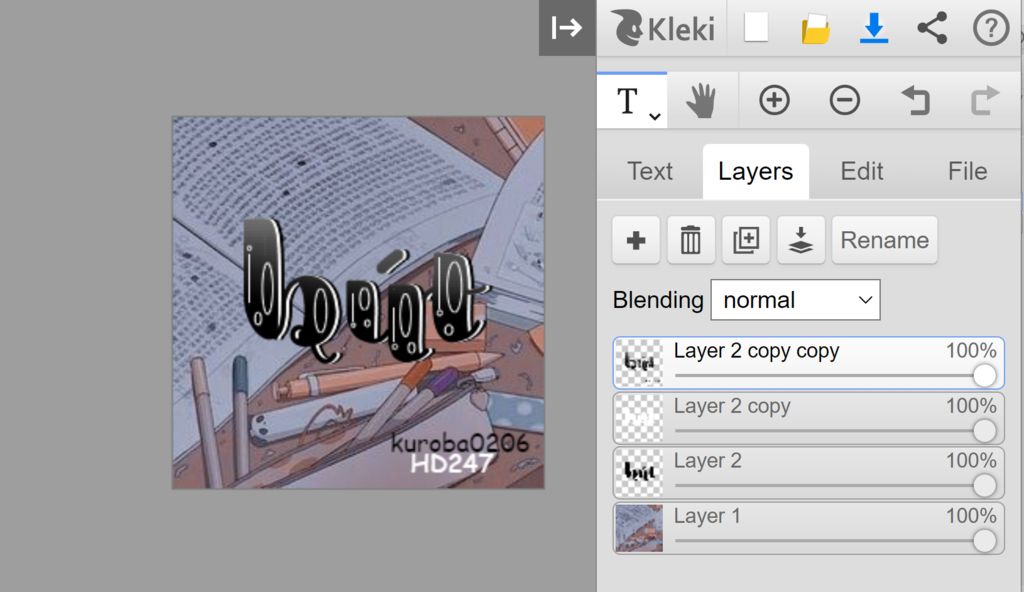Zoom out with minus icon

coord(844,101)
